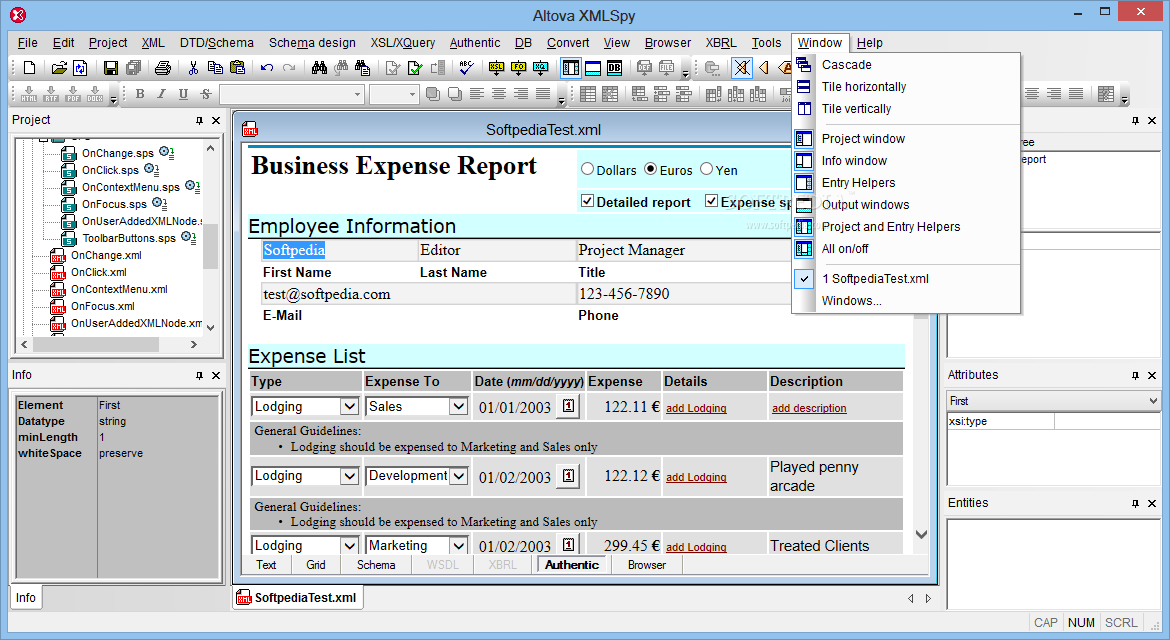Switch to the Browser view tab

click(x=647, y=565)
